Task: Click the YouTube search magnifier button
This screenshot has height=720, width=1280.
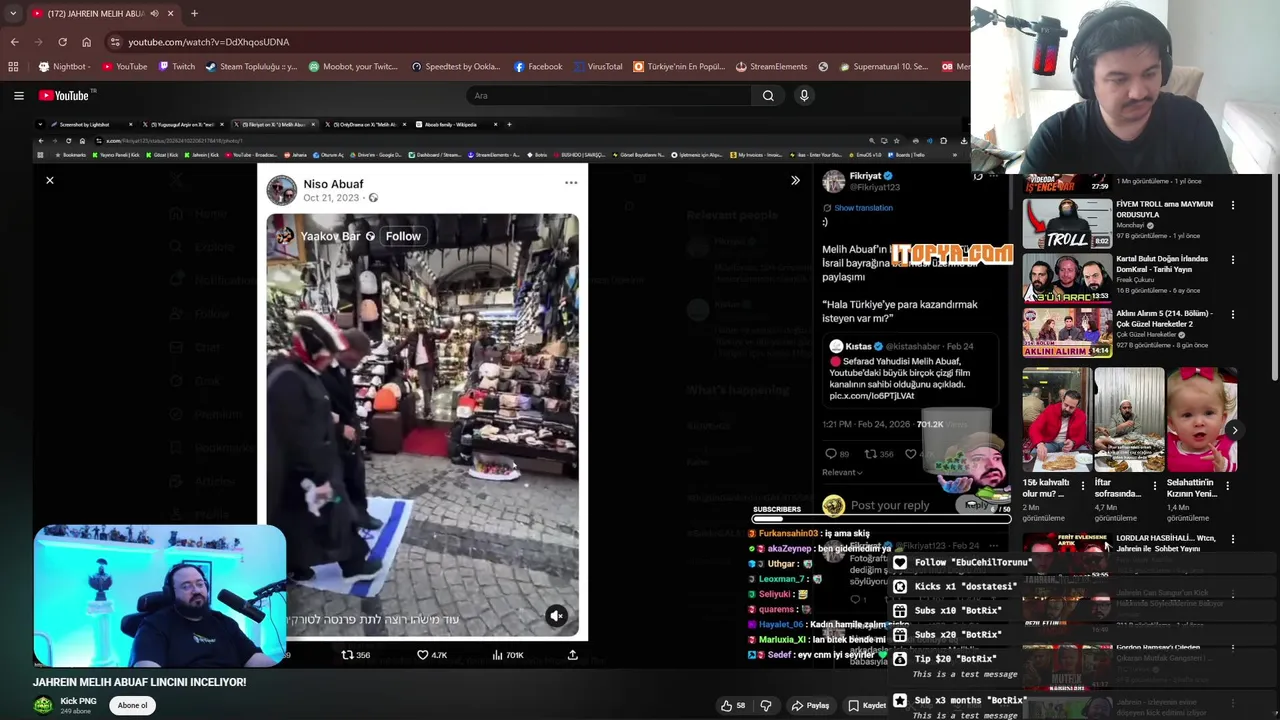Action: 768,96
